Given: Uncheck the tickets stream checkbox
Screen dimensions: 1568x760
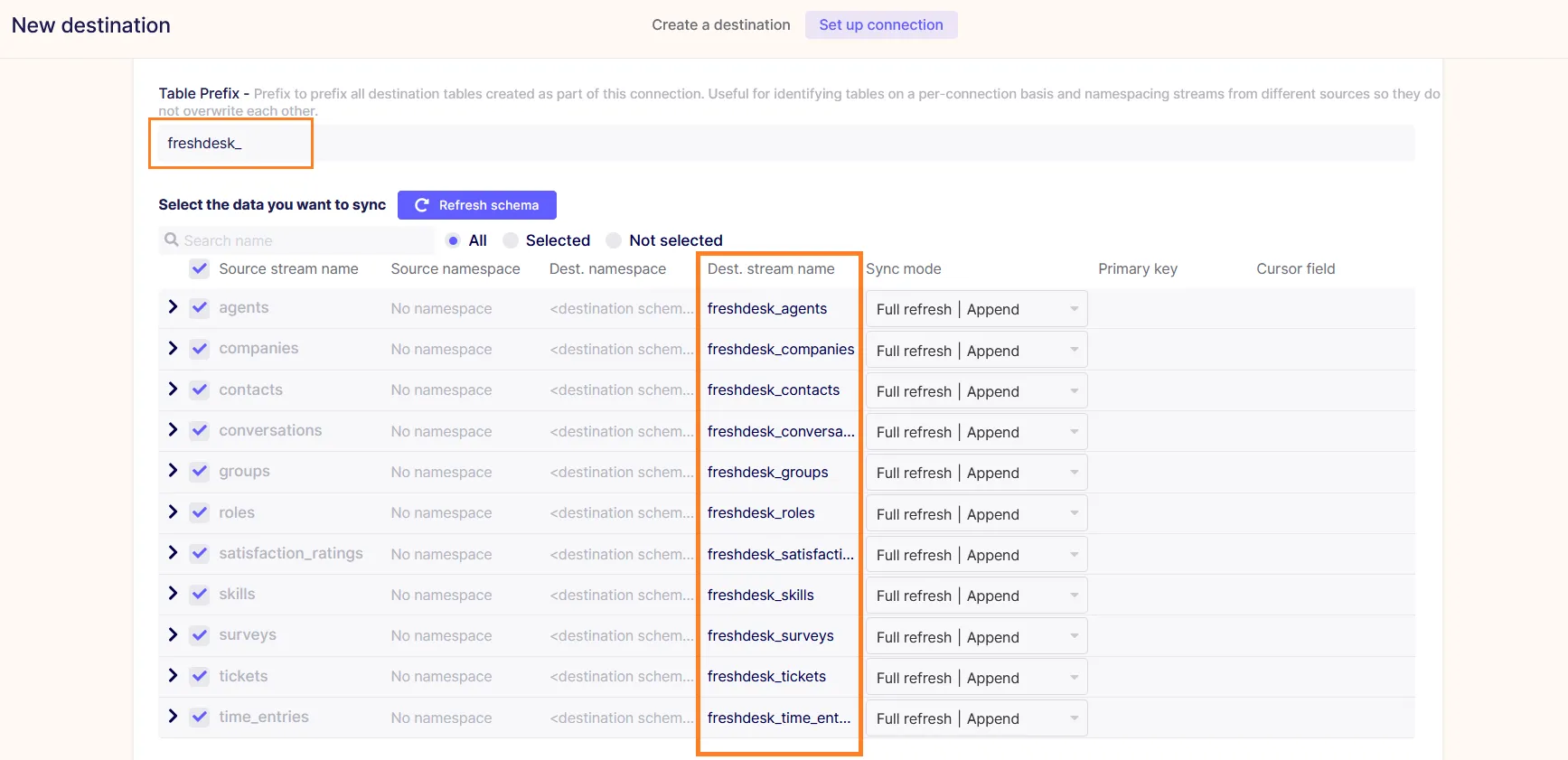Looking at the screenshot, I should (200, 676).
